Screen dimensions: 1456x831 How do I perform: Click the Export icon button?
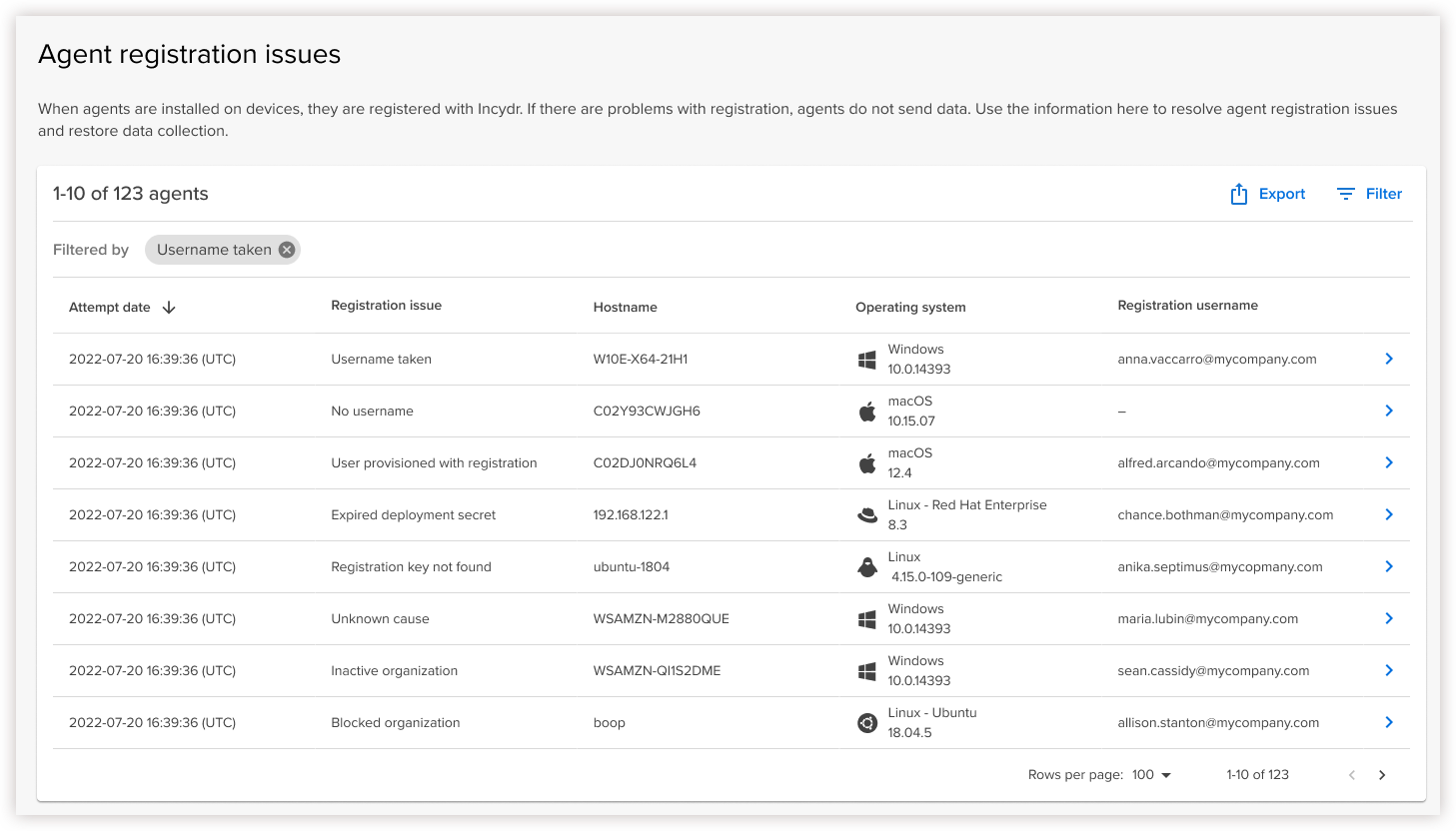pos(1239,194)
